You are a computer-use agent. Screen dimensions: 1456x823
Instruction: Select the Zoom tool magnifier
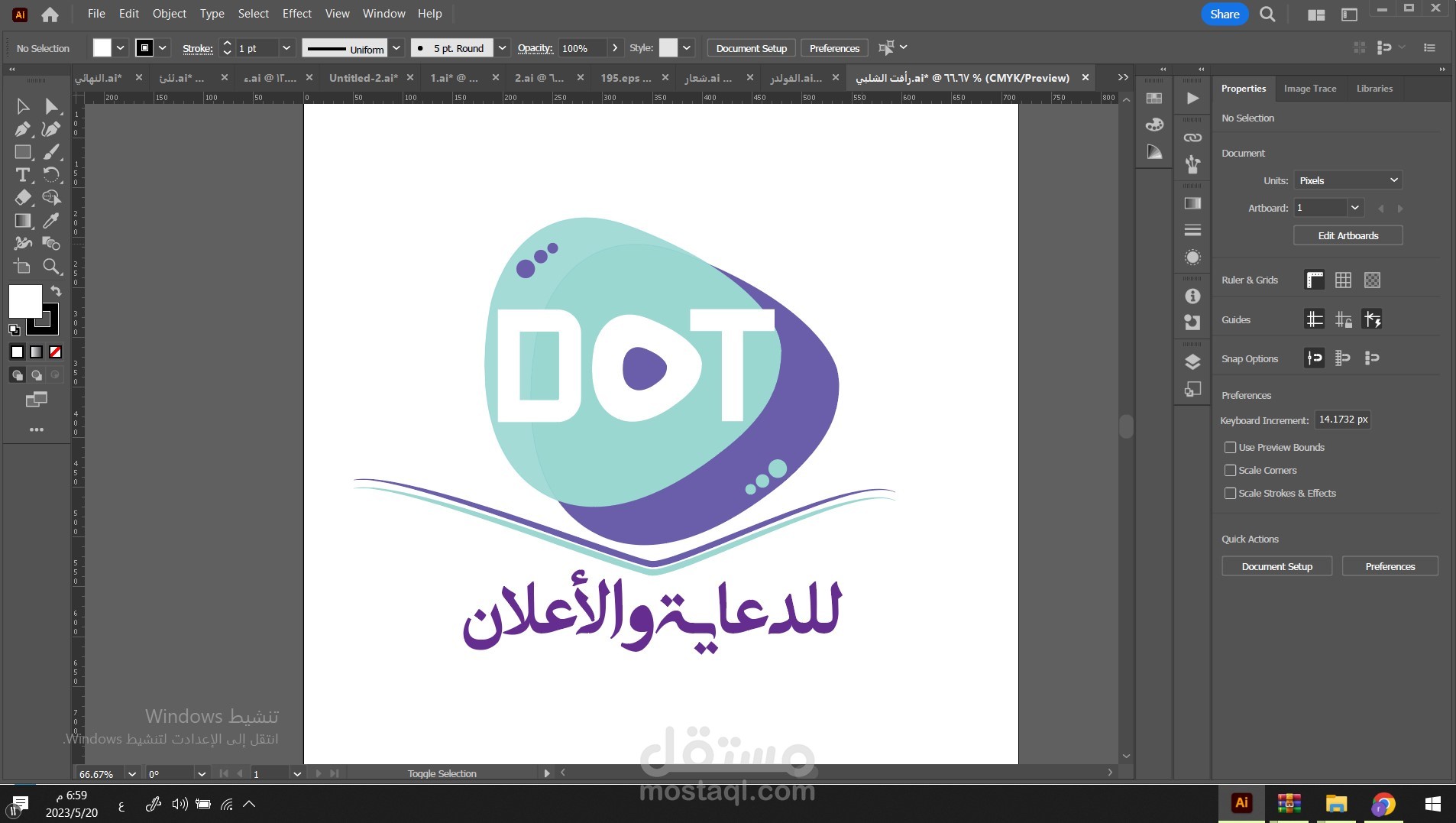tap(51, 267)
